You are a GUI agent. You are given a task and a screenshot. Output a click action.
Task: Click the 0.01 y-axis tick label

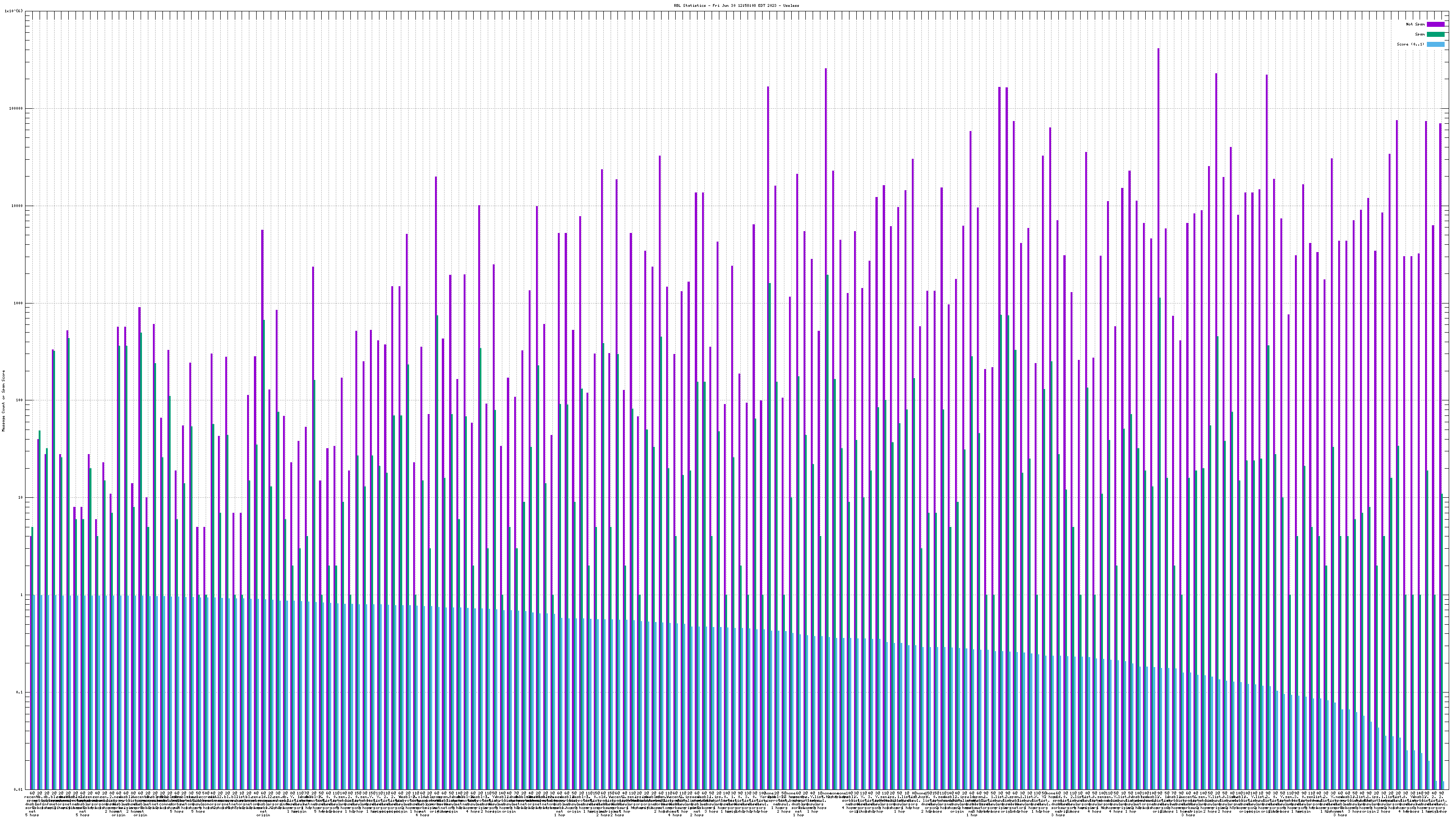(18, 789)
